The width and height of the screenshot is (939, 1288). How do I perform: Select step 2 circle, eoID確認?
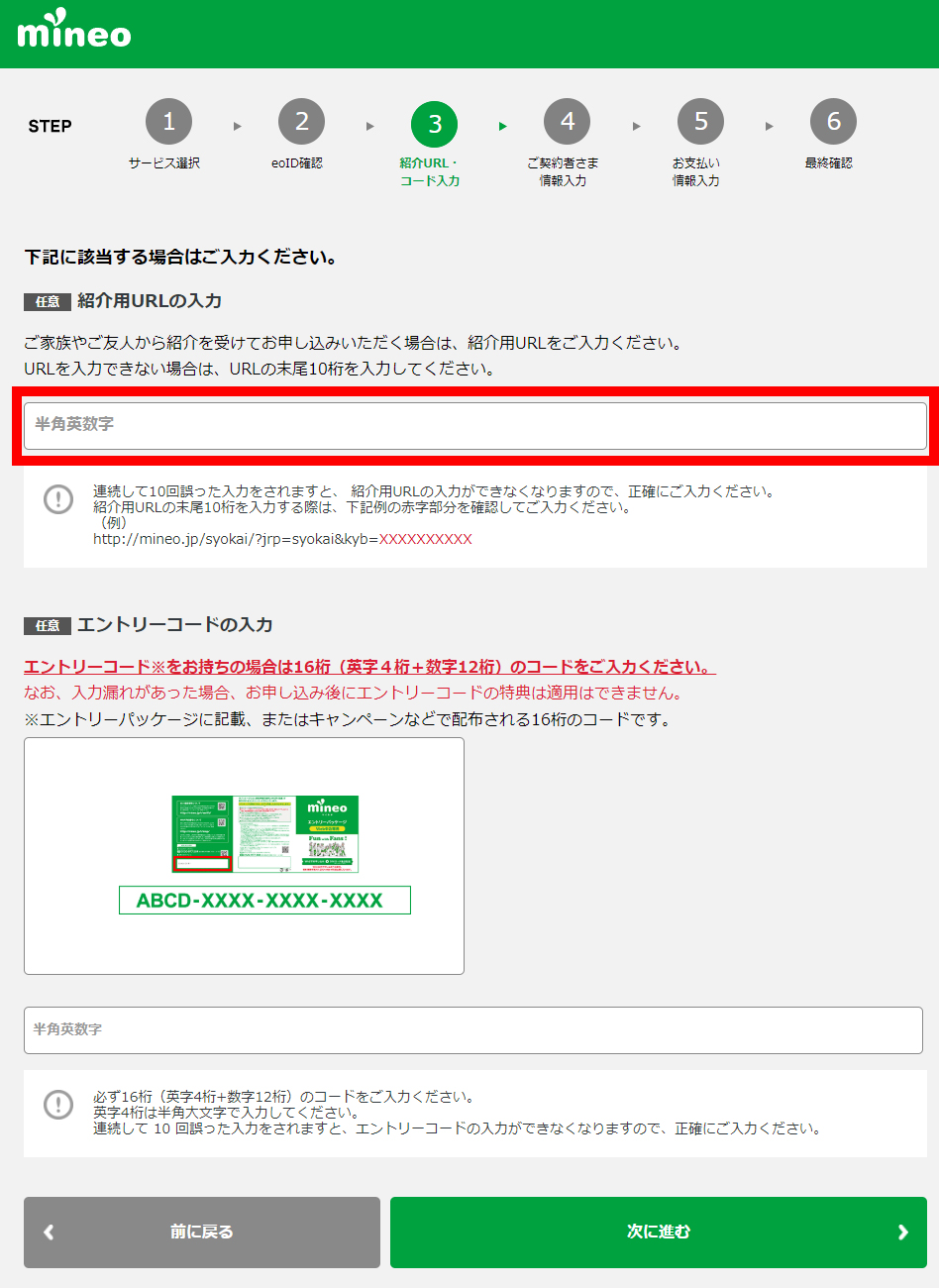coord(301,123)
